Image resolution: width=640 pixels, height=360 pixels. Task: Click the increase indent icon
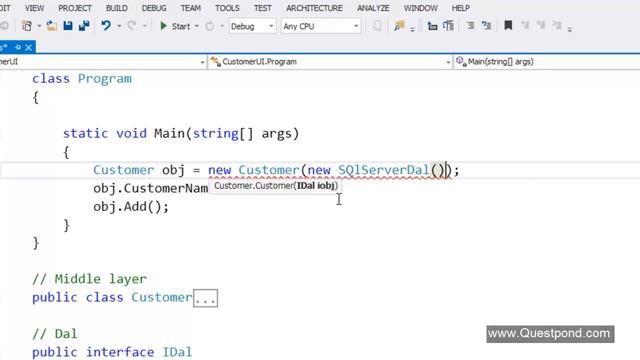tap(486, 26)
